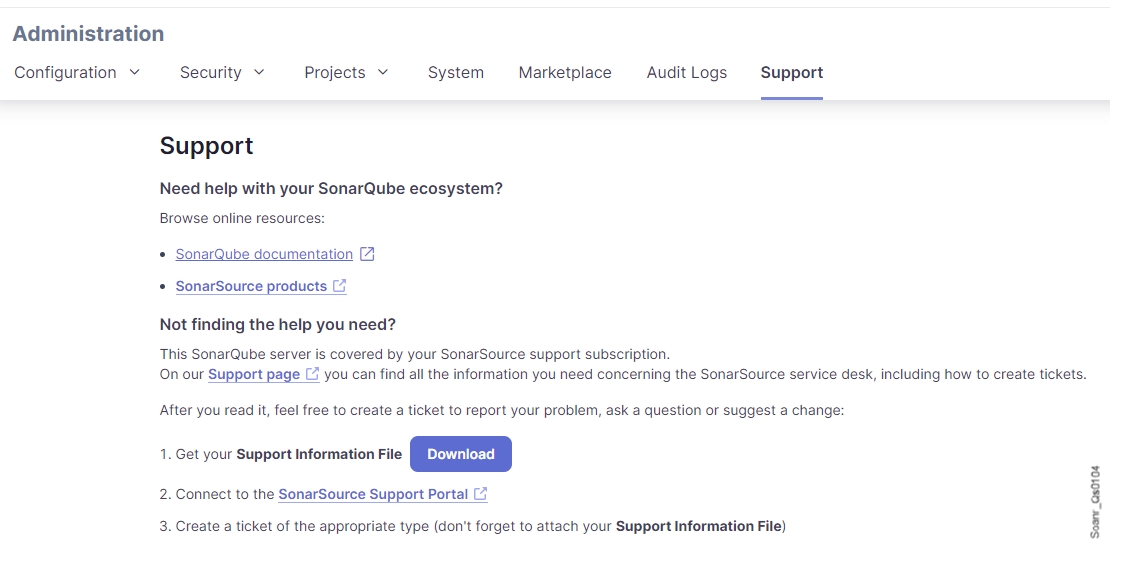Viewport: 1137px width, 562px height.
Task: Expand the Projects dropdown chevron
Action: (x=383, y=72)
